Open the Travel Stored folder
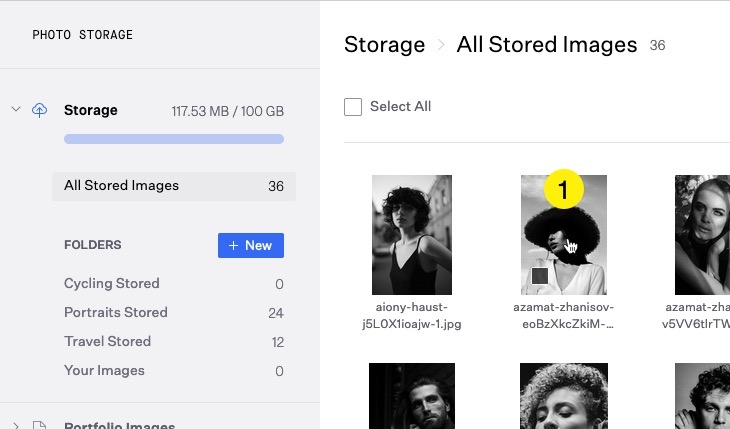The height and width of the screenshot is (429, 730). pyautogui.click(x=107, y=342)
